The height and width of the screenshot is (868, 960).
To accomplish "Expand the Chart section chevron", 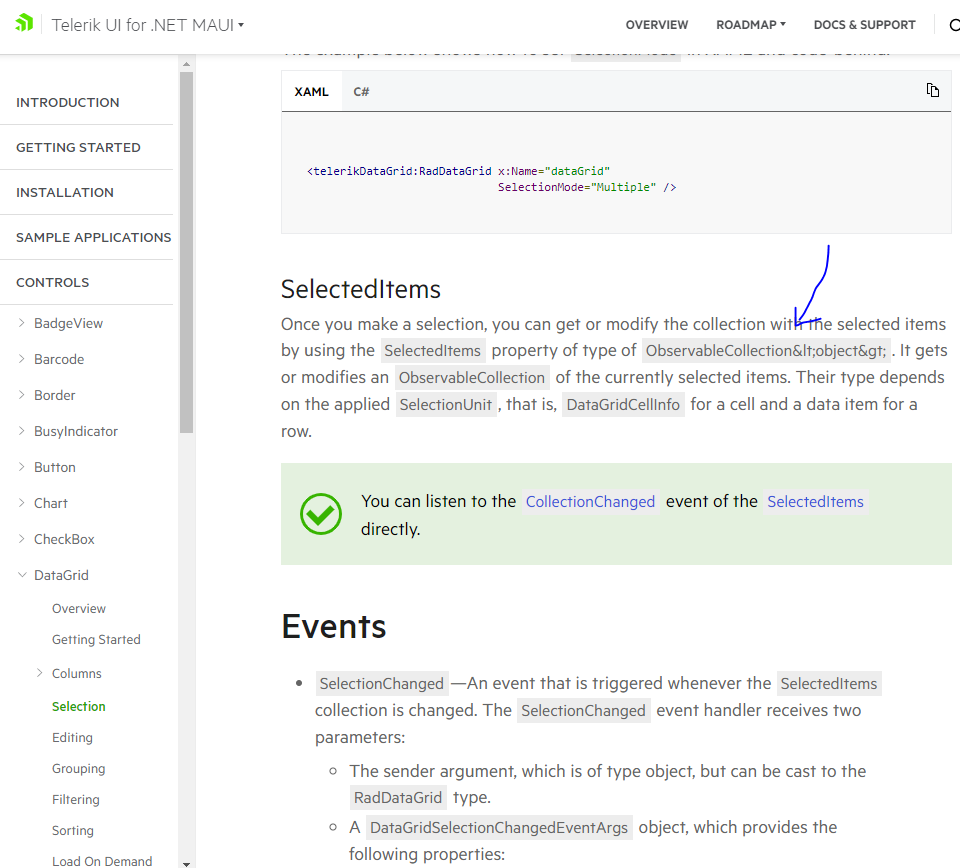I will [22, 503].
